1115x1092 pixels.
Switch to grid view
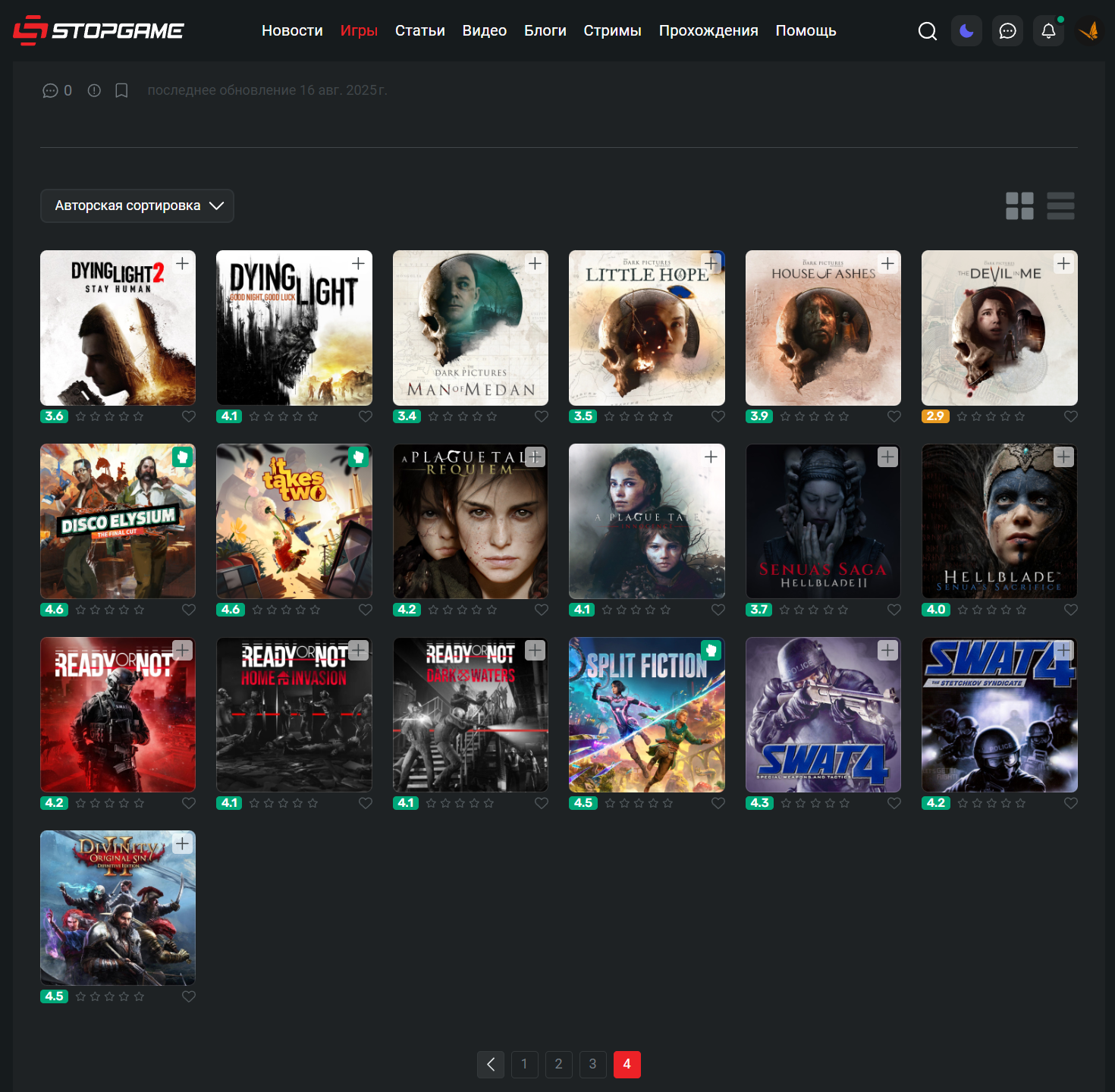point(1019,206)
